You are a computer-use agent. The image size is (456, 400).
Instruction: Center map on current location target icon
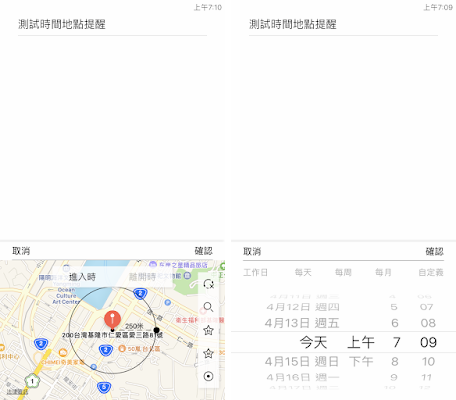click(x=208, y=376)
